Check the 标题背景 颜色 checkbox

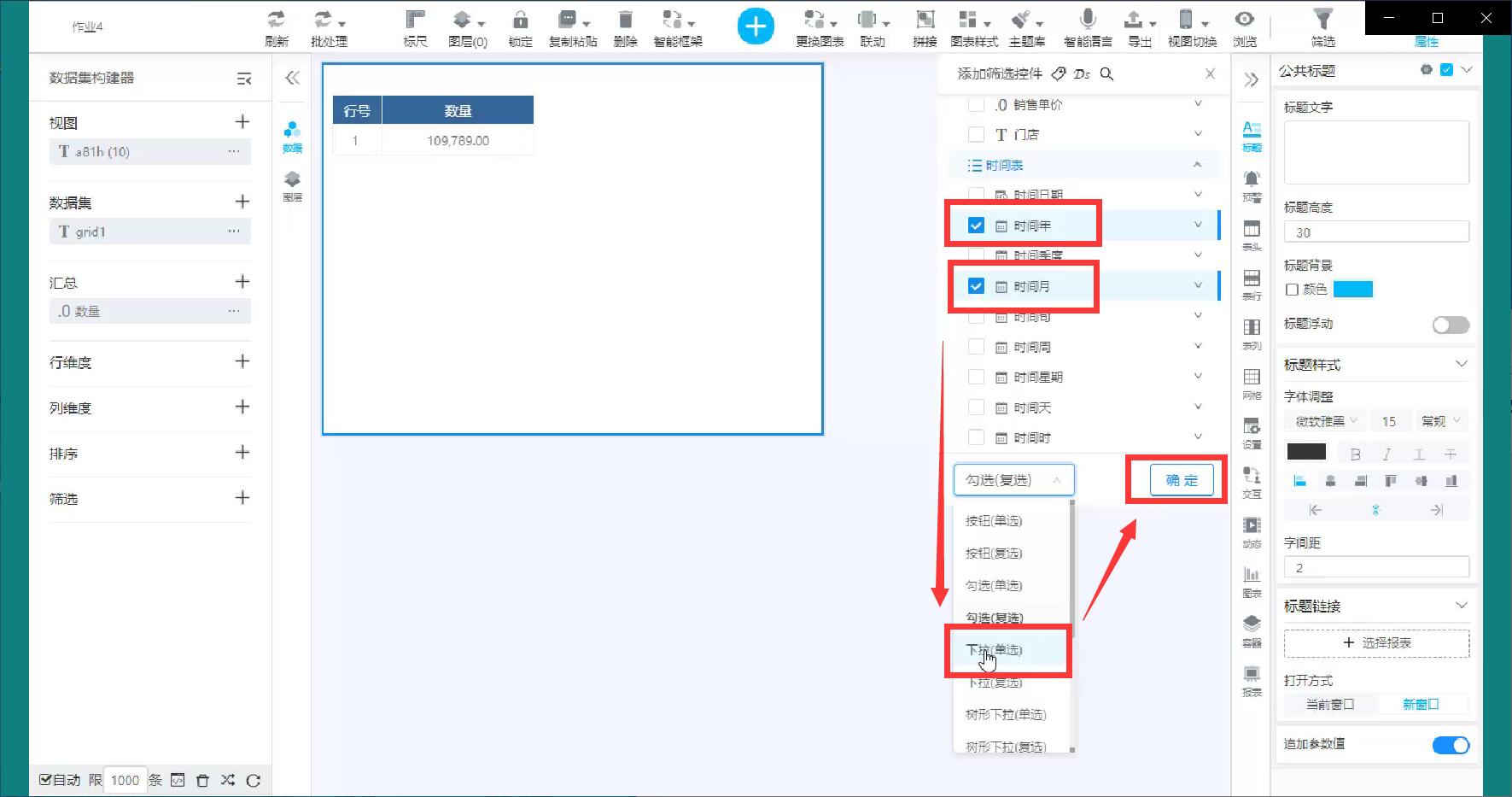click(1292, 290)
